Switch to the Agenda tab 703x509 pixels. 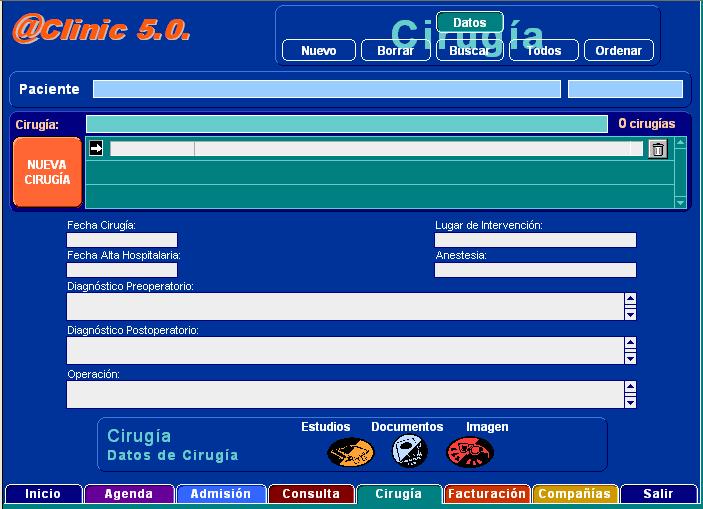(129, 494)
